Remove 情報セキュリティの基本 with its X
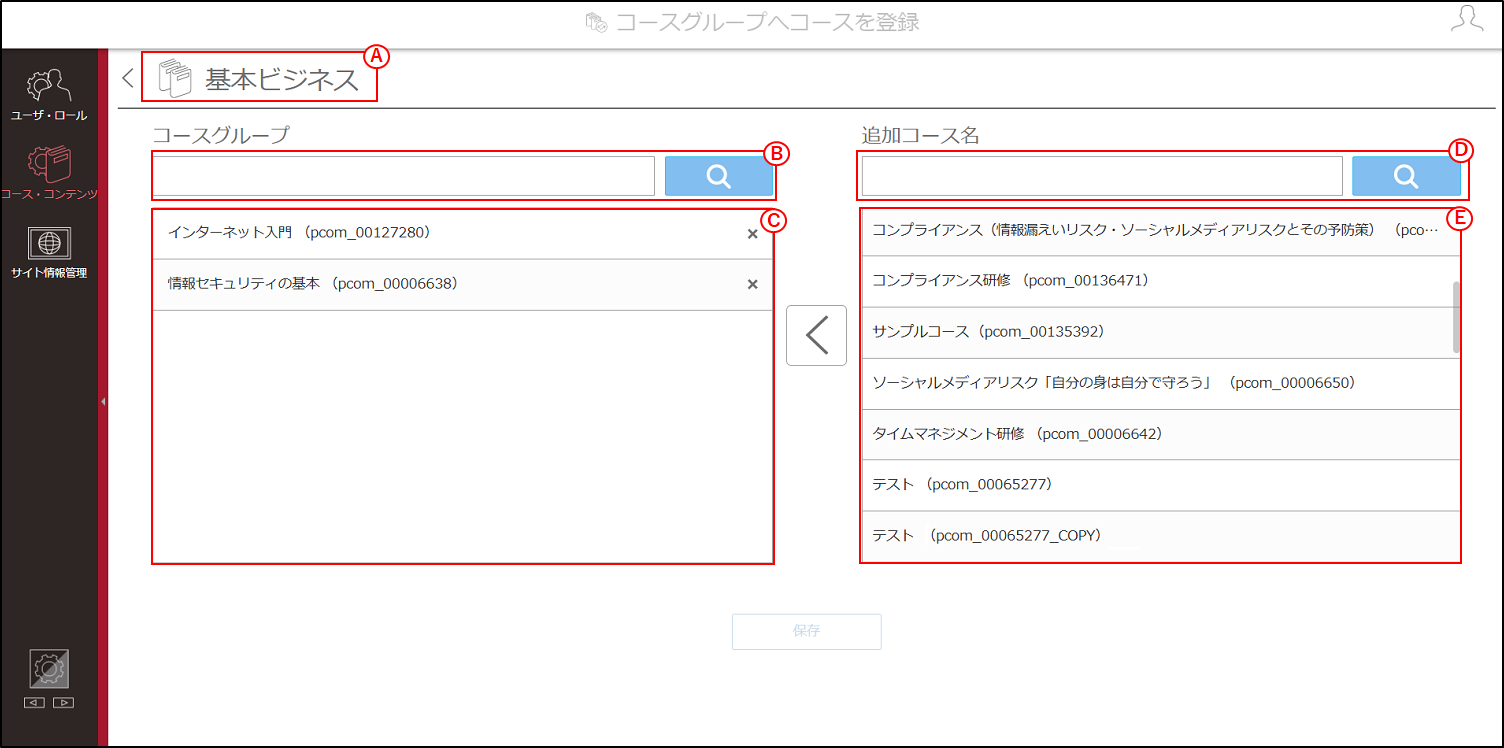 pyautogui.click(x=753, y=284)
